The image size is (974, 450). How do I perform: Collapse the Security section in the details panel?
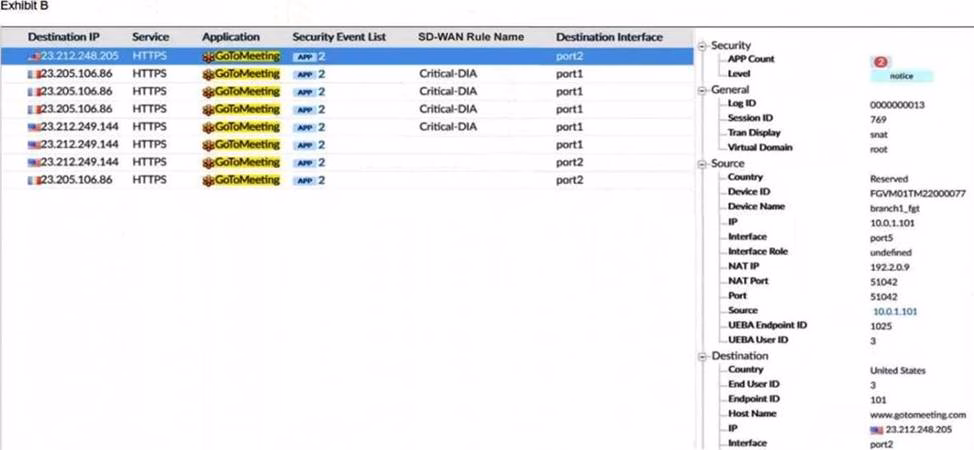pyautogui.click(x=703, y=46)
